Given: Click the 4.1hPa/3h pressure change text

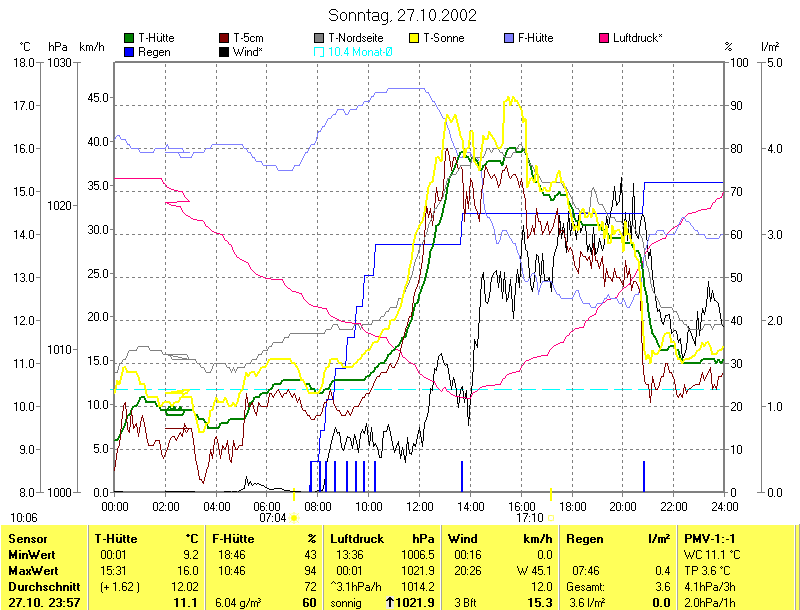Looking at the screenshot, I should [x=710, y=587].
